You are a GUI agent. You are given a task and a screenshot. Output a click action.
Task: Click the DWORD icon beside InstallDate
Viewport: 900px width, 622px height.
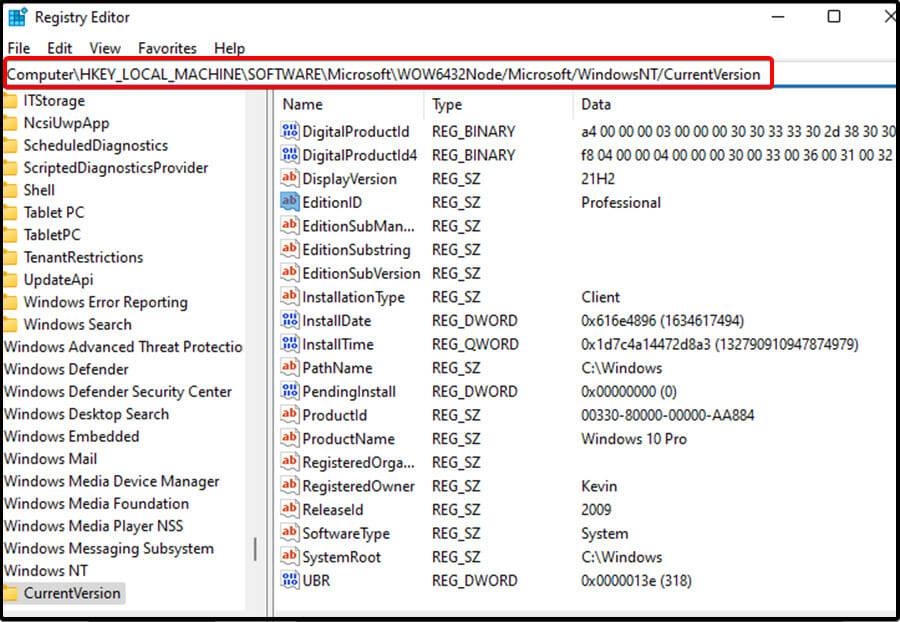coord(289,320)
